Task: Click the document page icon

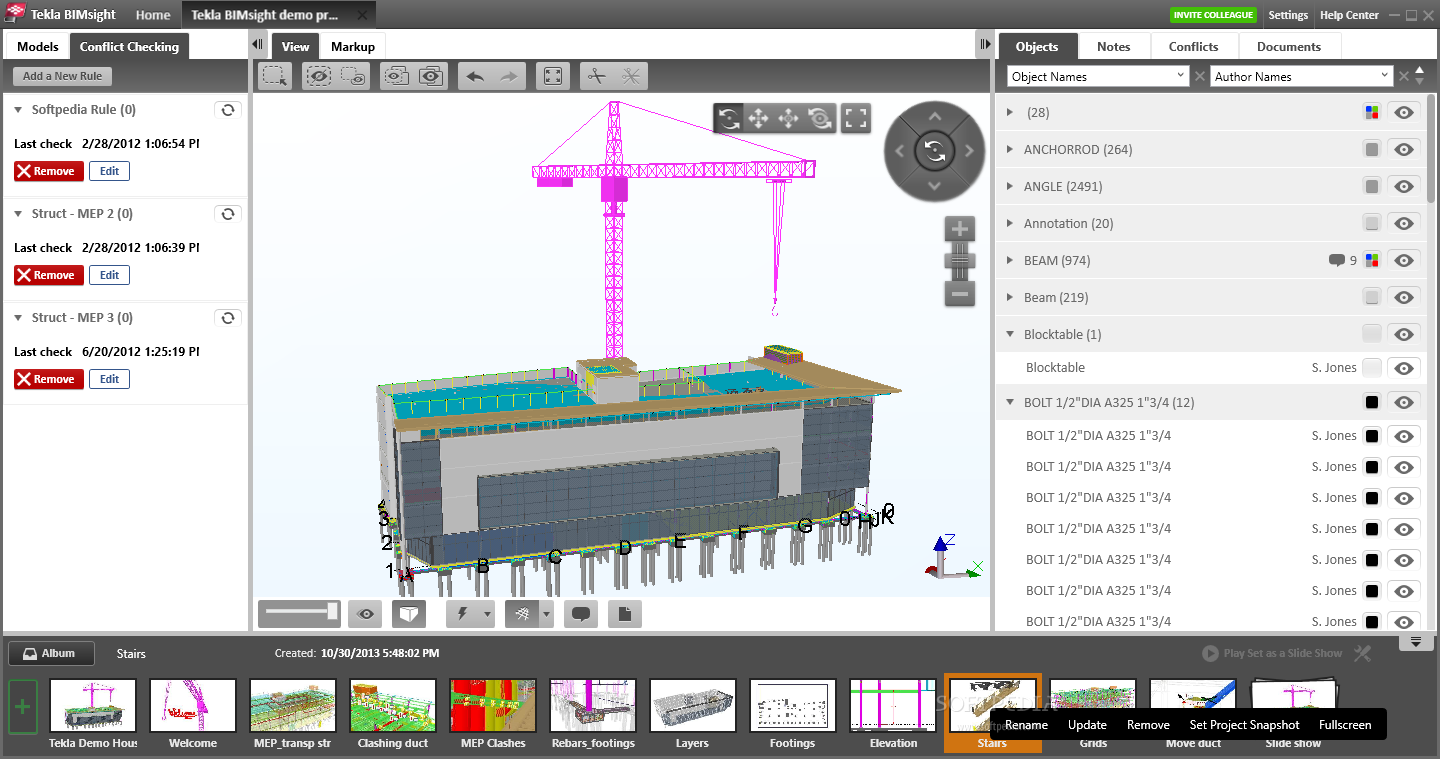Action: (x=625, y=614)
